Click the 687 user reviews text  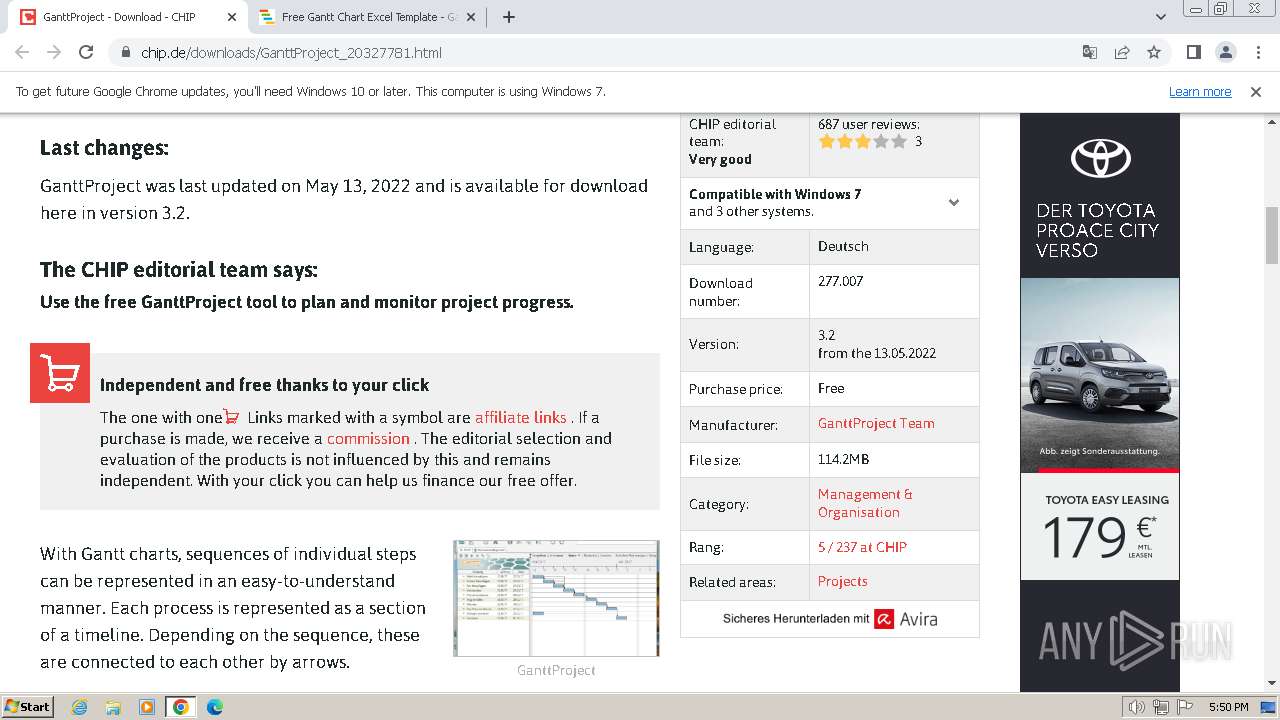[x=868, y=124]
